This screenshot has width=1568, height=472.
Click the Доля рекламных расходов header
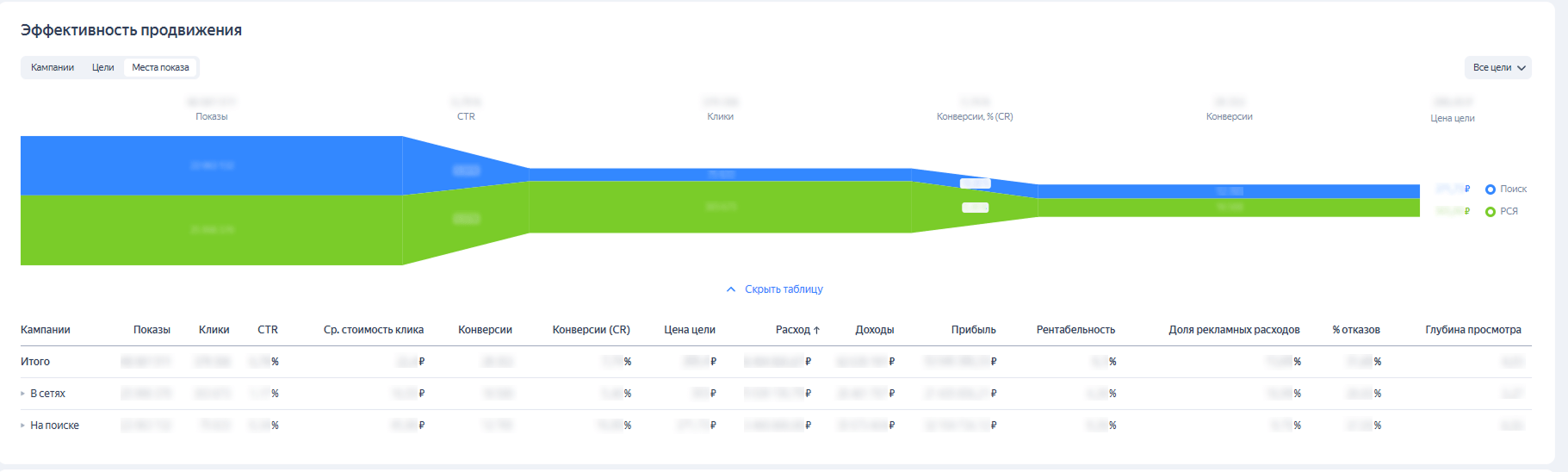[x=1234, y=330]
